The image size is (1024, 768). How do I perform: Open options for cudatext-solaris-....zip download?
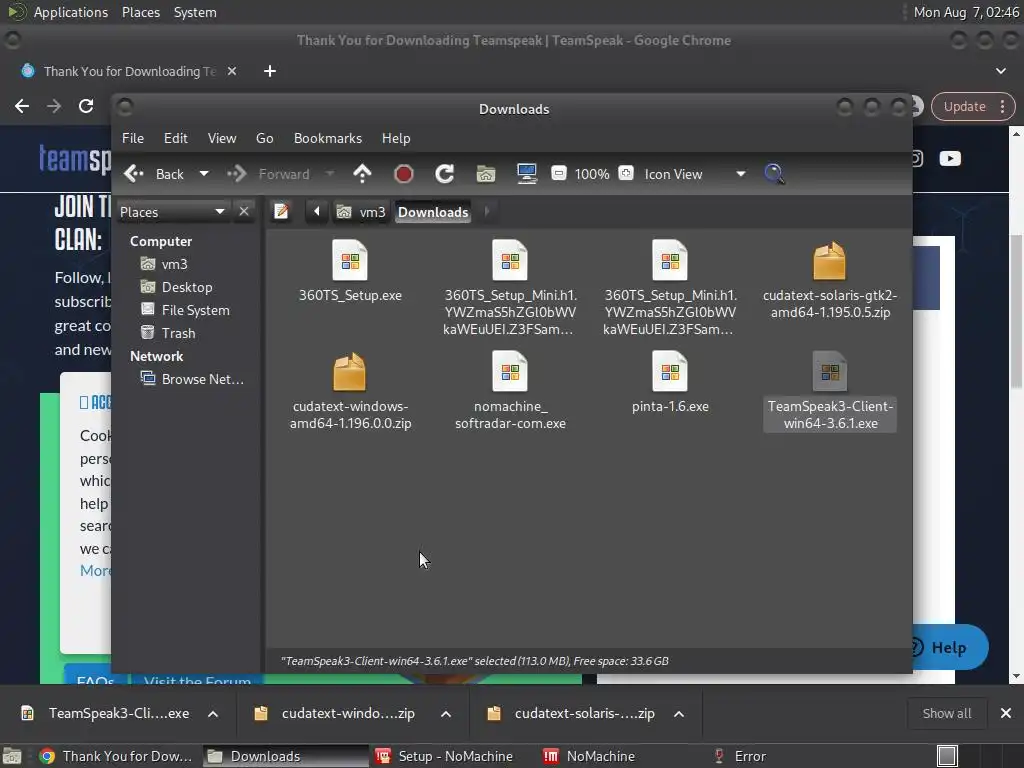coord(679,714)
